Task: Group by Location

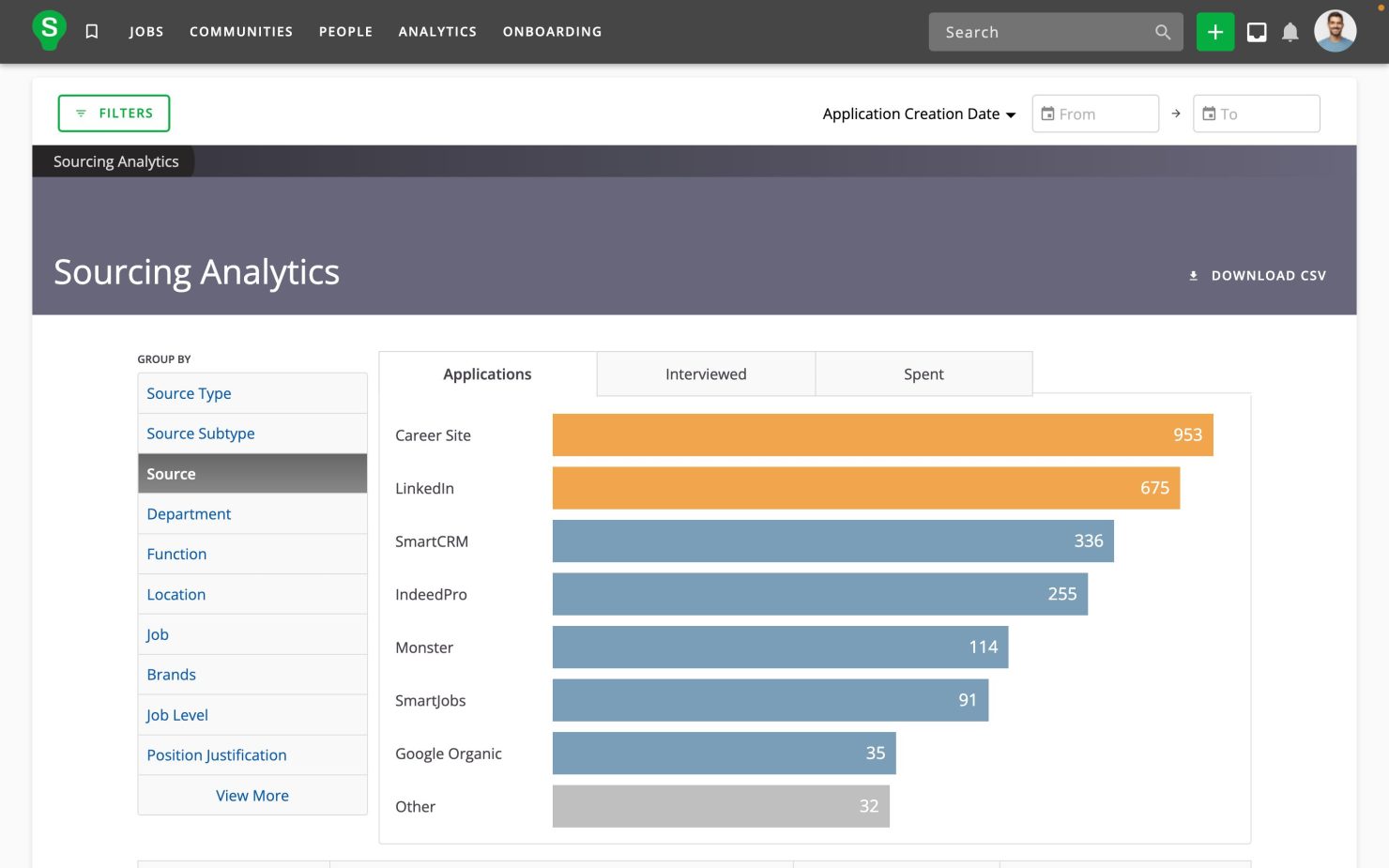Action: click(x=252, y=594)
